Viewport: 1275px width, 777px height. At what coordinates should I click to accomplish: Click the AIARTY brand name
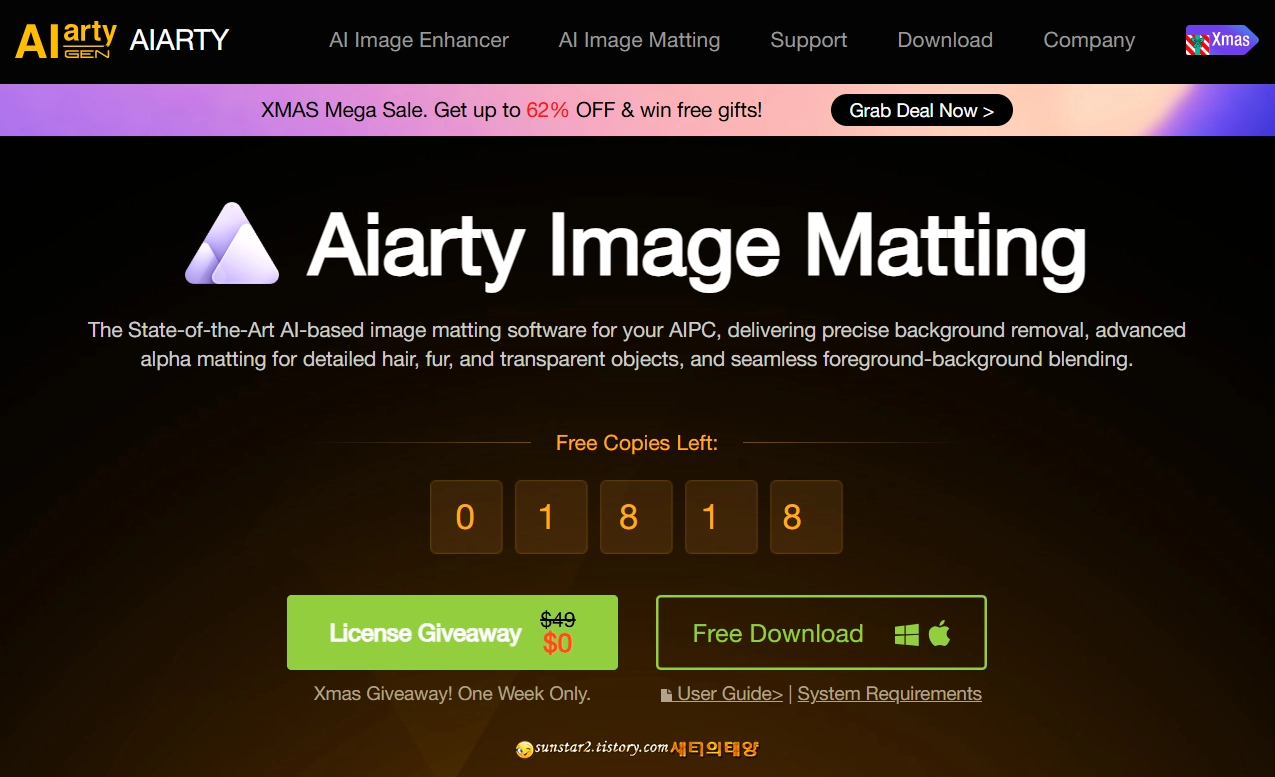[x=180, y=40]
